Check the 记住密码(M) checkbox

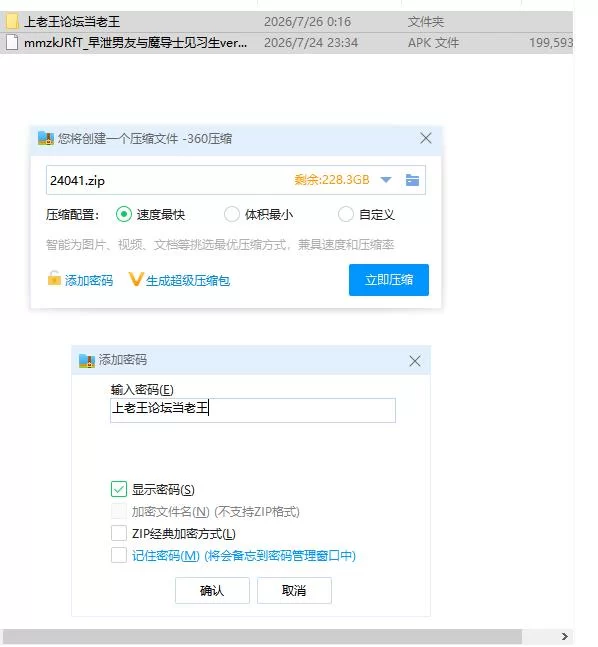pos(119,555)
